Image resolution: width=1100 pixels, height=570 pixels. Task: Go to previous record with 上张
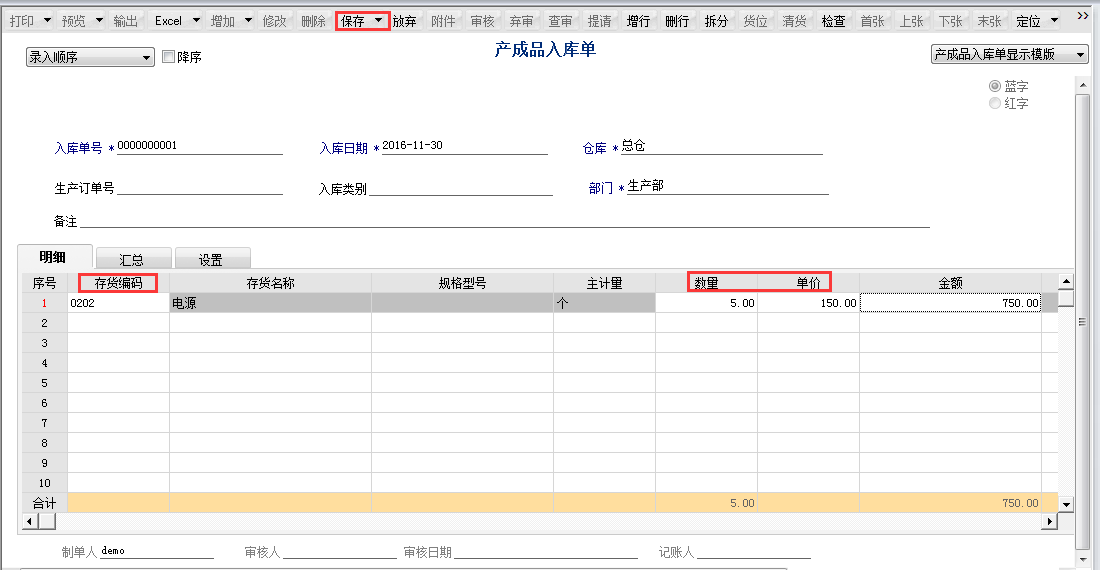pyautogui.click(x=912, y=21)
